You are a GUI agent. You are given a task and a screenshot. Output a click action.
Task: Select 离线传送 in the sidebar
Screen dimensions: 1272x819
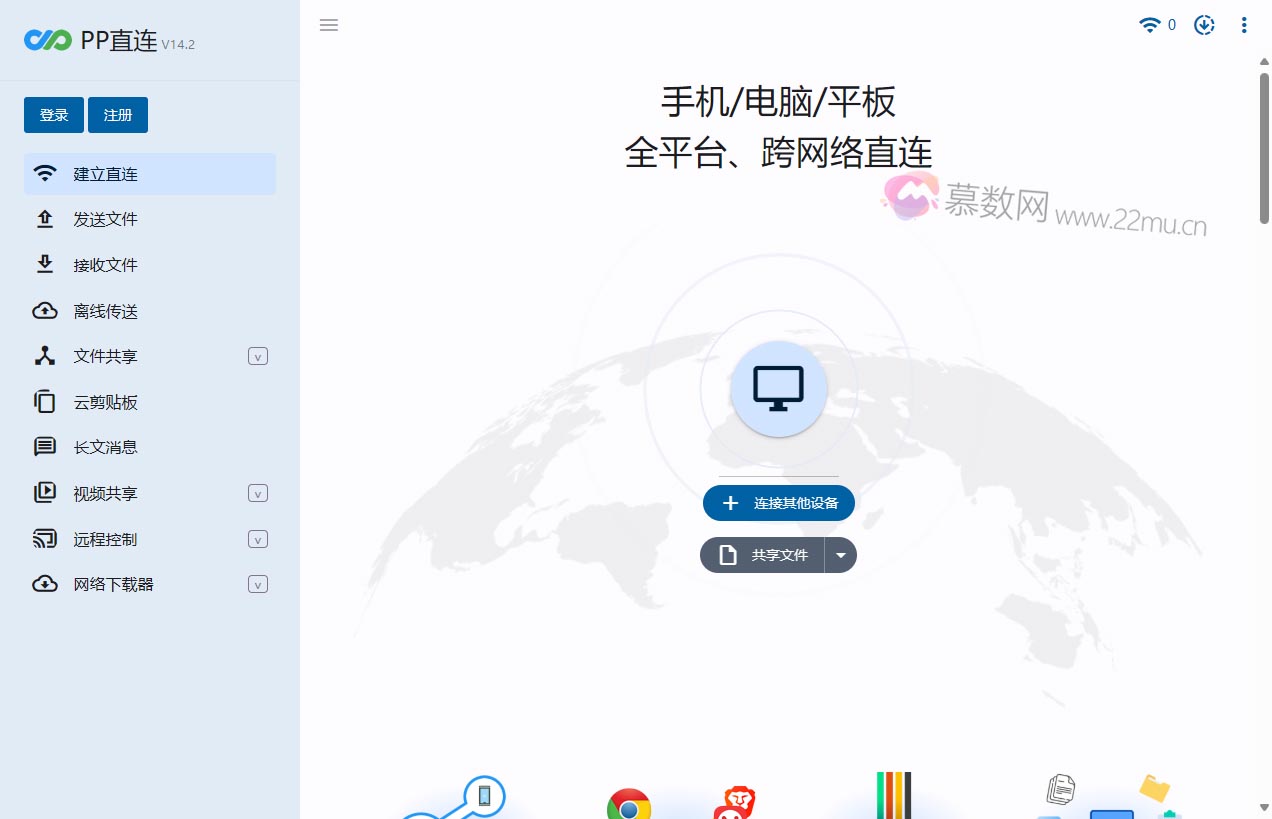105,310
